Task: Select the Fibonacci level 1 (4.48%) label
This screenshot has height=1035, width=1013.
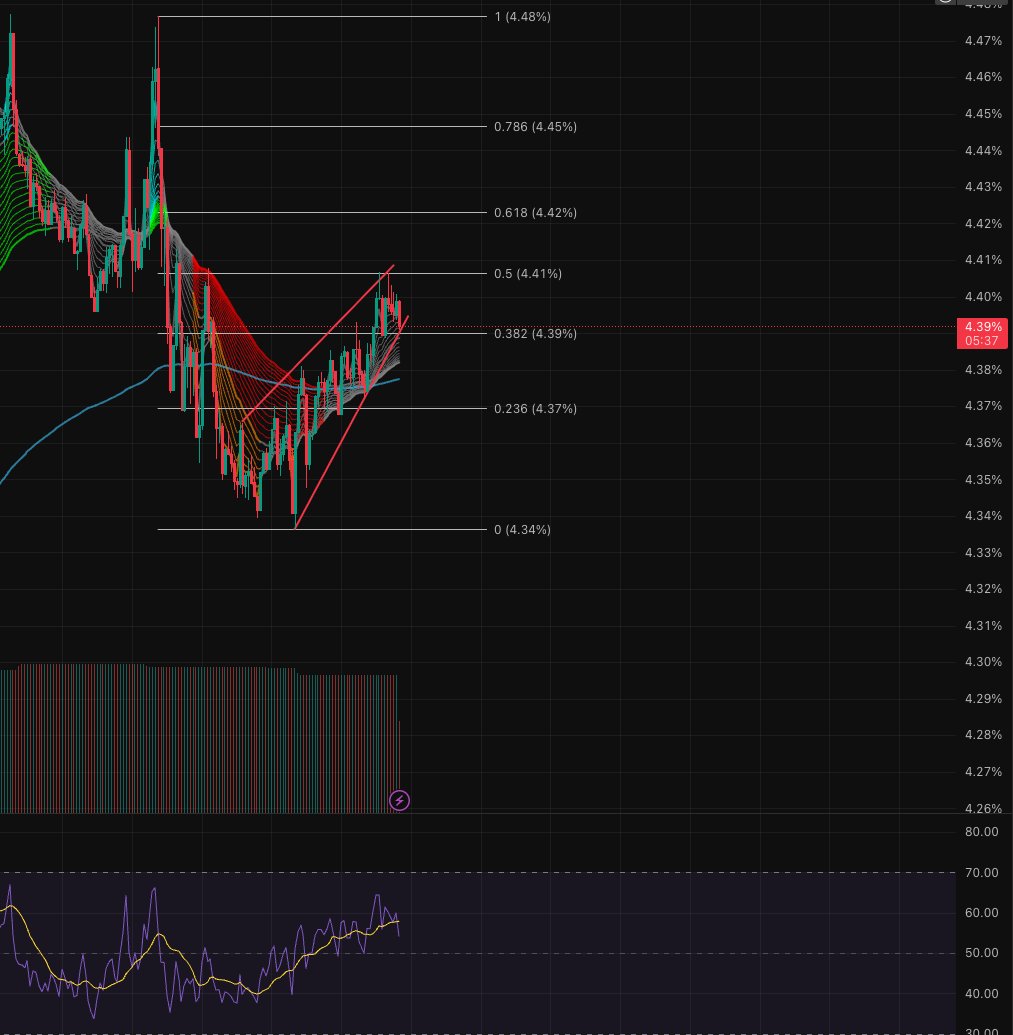Action: [x=523, y=17]
